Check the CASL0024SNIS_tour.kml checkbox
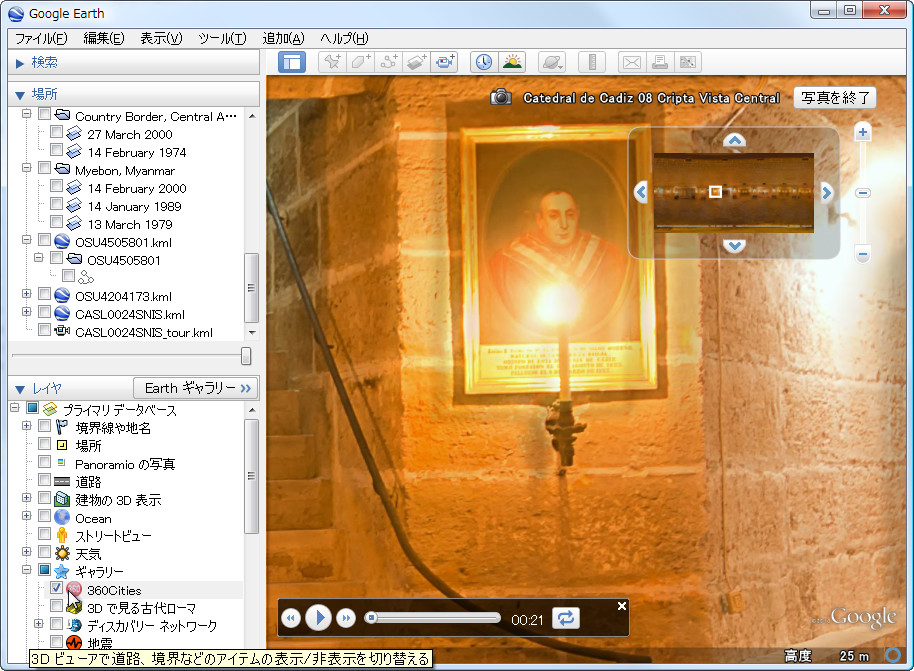Screen dimensions: 914x671 pyautogui.click(x=44, y=331)
